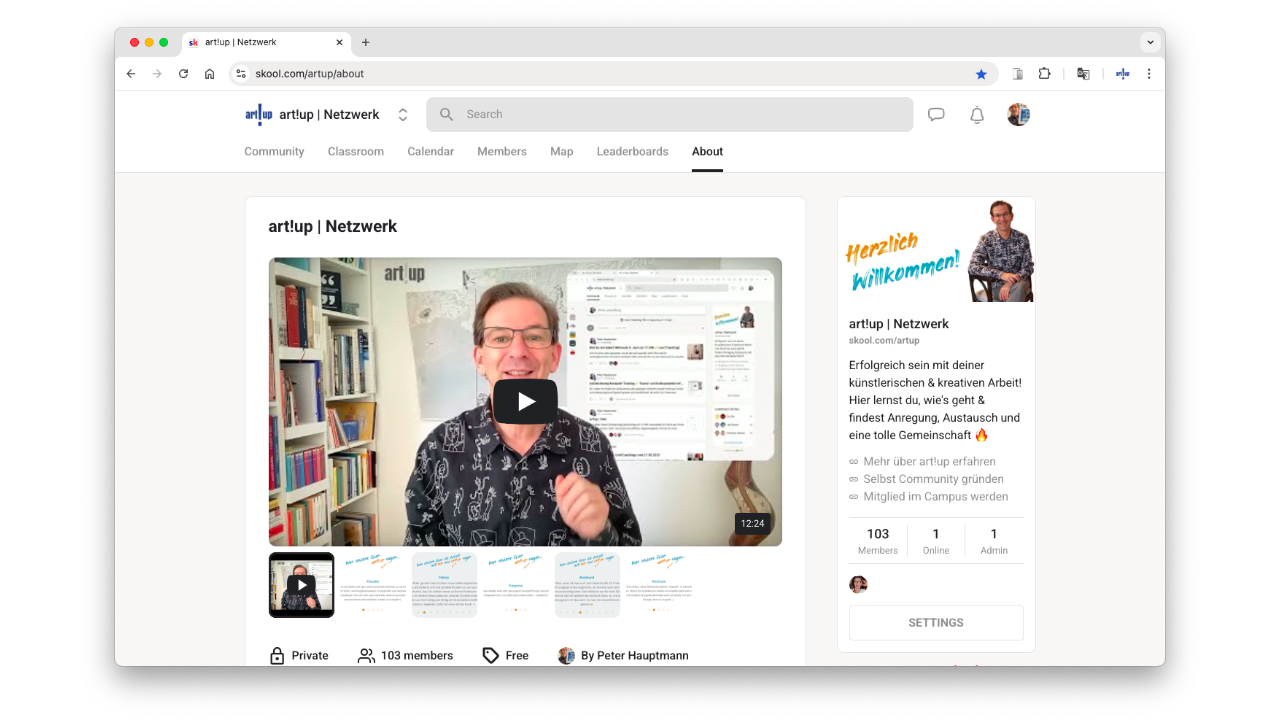Click the 'art!up | Netzwerk' header community name
The image size is (1280, 720).
(329, 115)
